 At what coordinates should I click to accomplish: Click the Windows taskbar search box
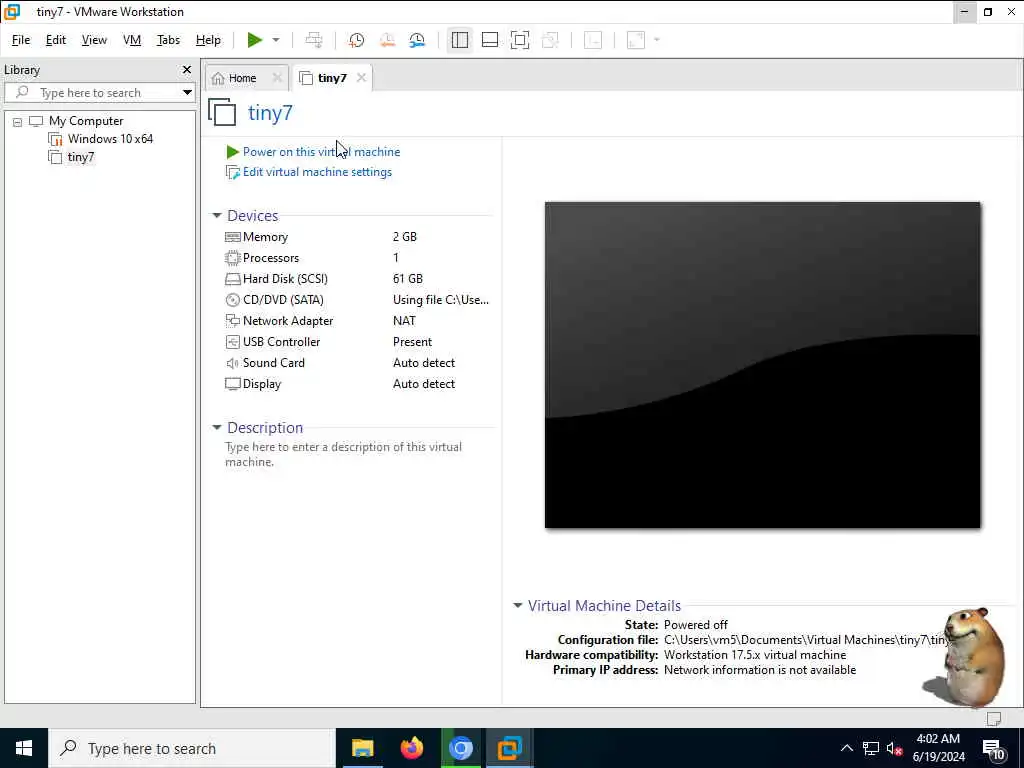[191, 748]
